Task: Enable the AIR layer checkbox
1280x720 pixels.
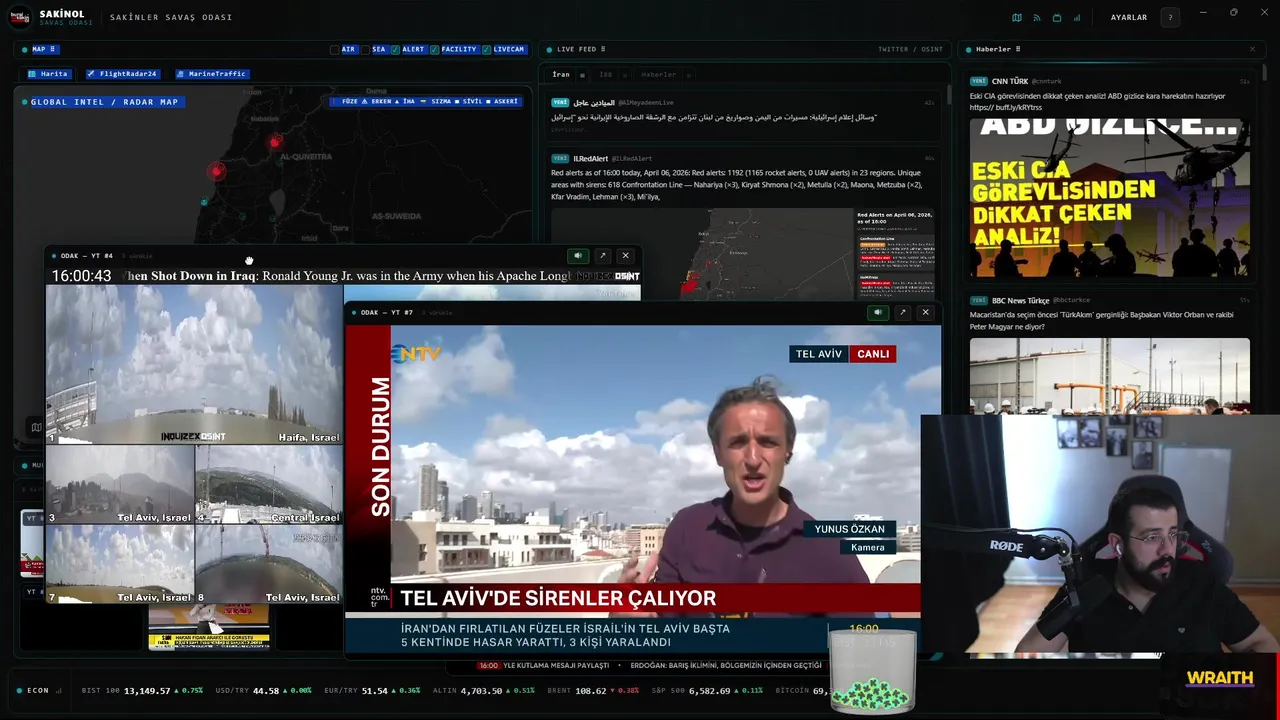Action: tap(335, 49)
